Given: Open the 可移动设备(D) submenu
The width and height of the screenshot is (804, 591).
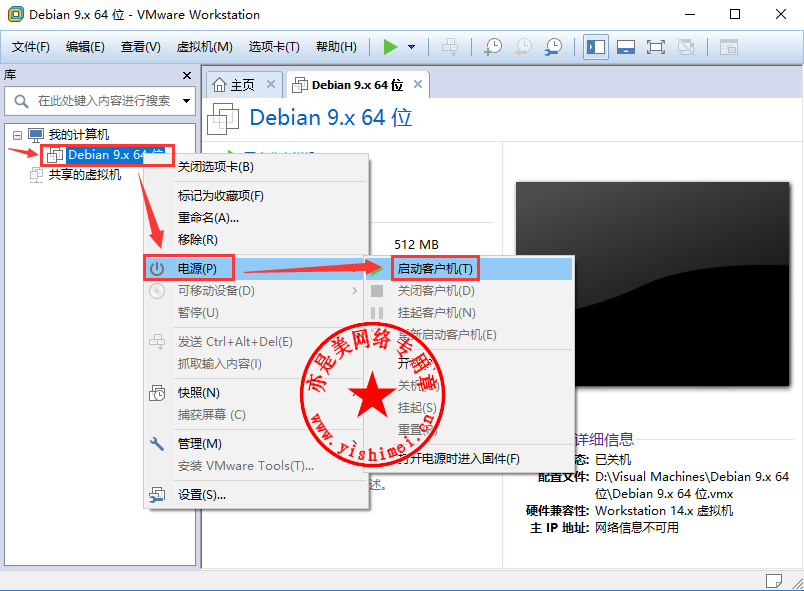Looking at the screenshot, I should click(256, 291).
